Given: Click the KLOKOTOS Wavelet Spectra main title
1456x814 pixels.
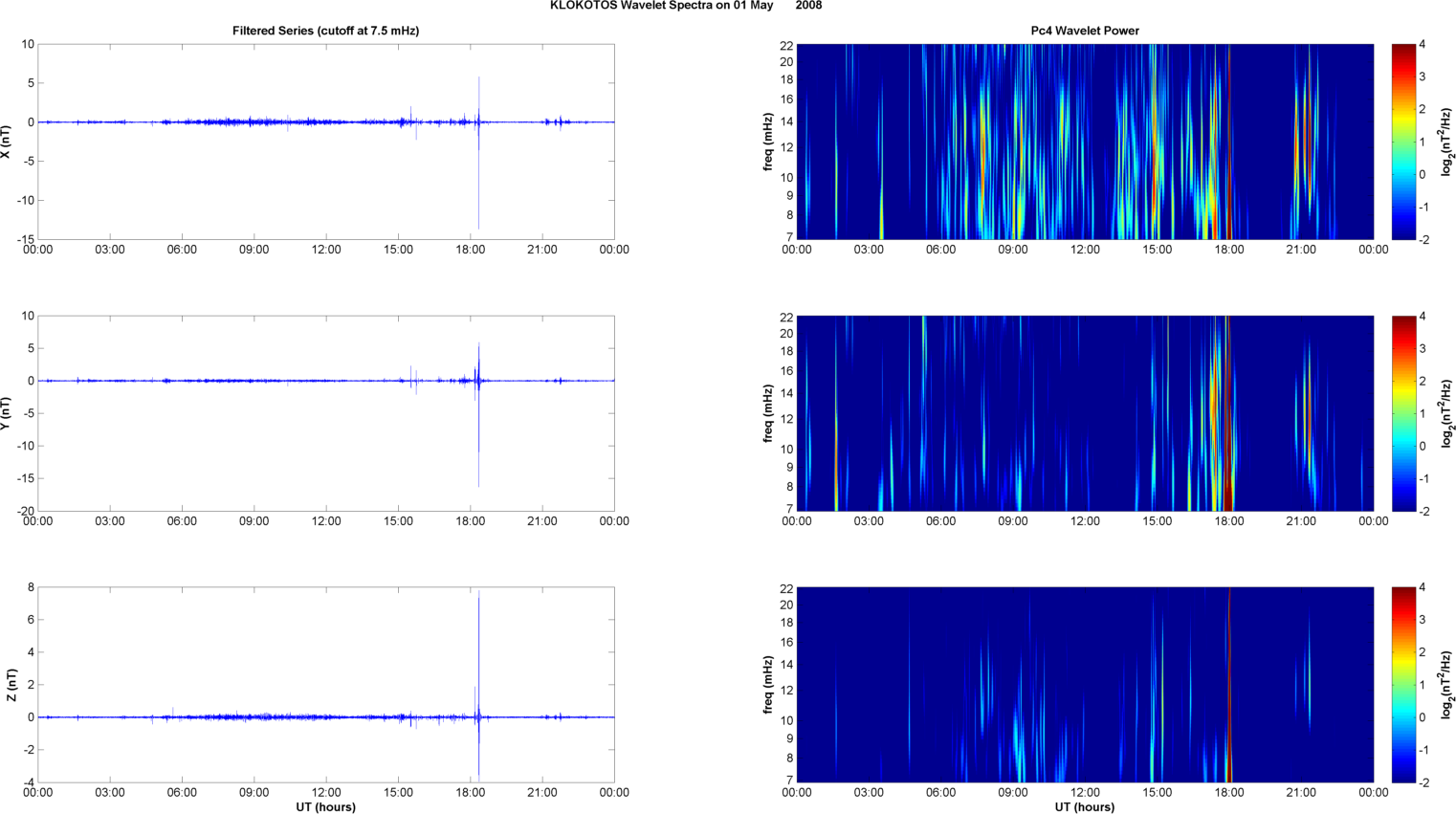Looking at the screenshot, I should pos(685,6).
